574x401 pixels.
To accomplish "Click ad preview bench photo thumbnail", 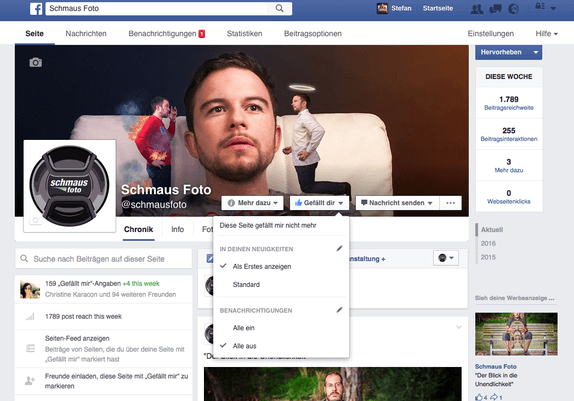I will (x=516, y=334).
